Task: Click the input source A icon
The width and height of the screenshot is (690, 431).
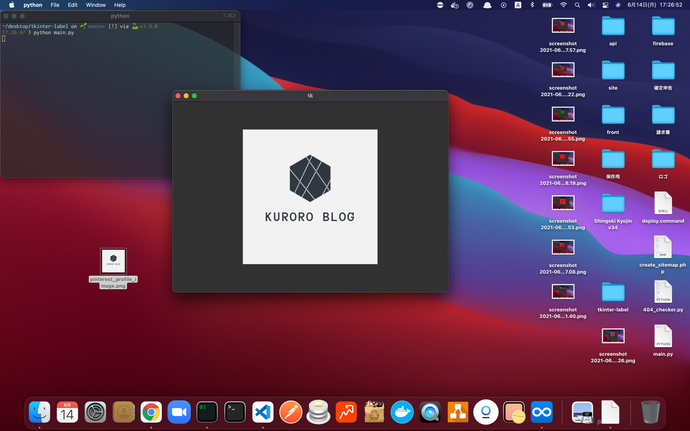Action: [x=518, y=5]
